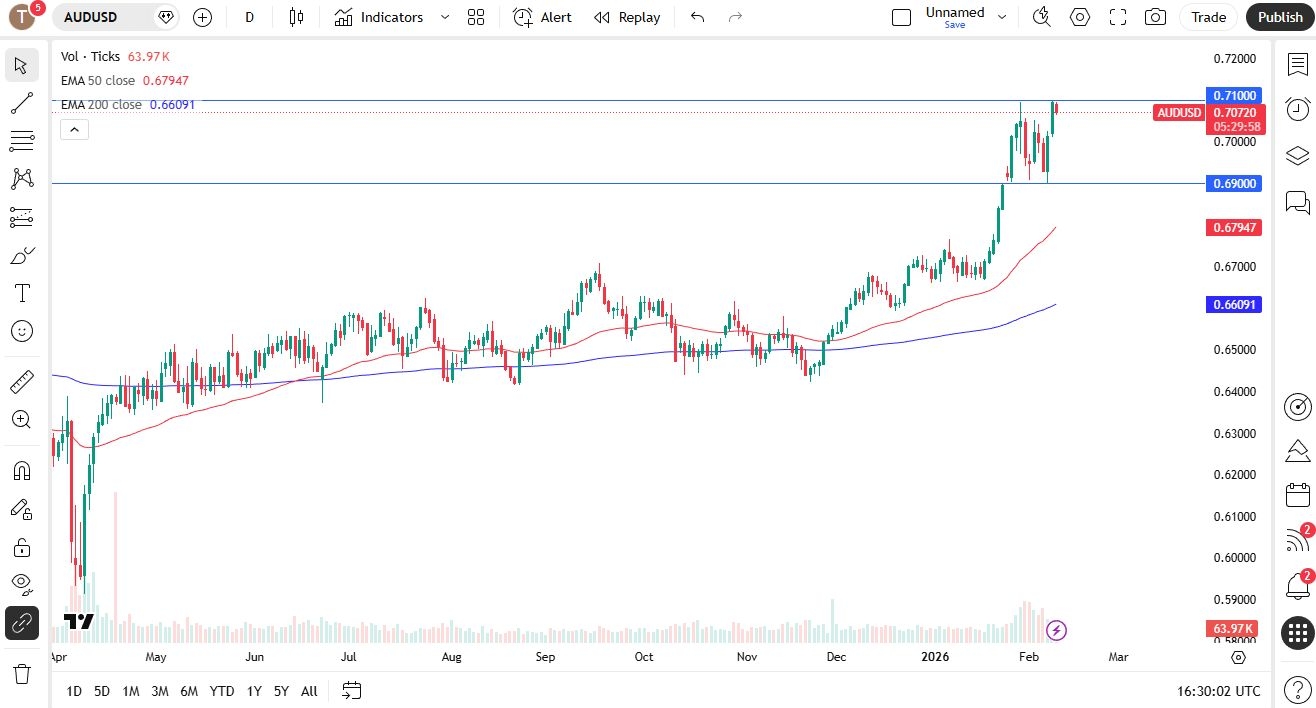Screen dimensions: 1316x708
Task: Take a snapshot with the camera icon
Action: [x=1155, y=17]
